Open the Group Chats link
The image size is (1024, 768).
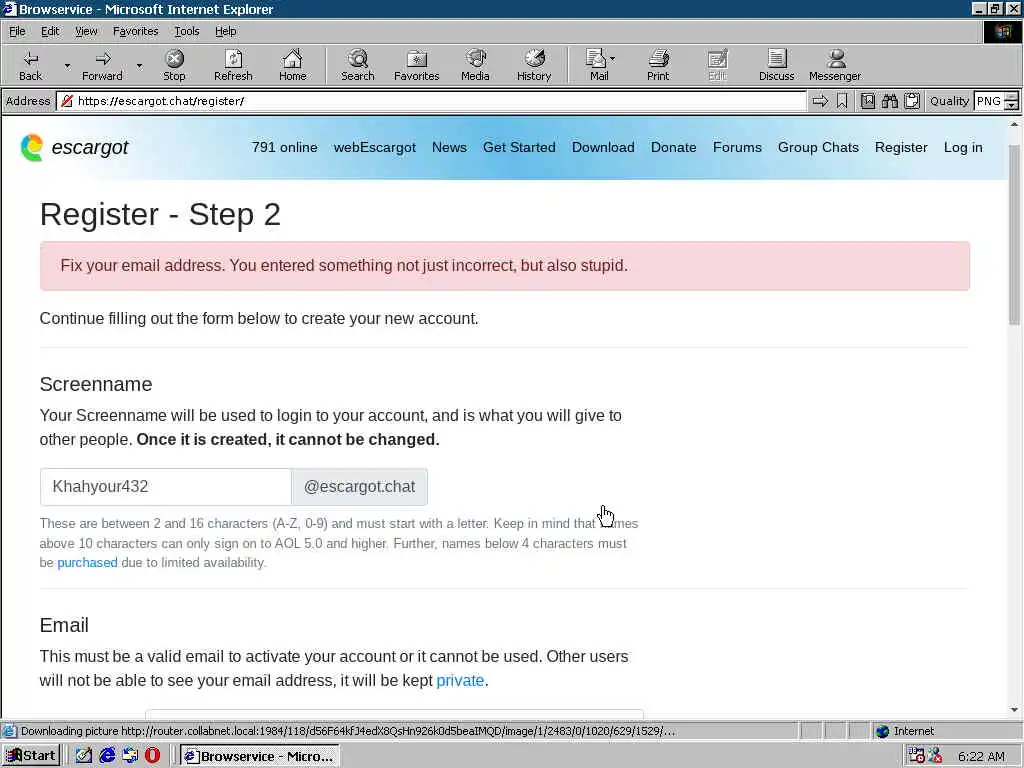(818, 148)
